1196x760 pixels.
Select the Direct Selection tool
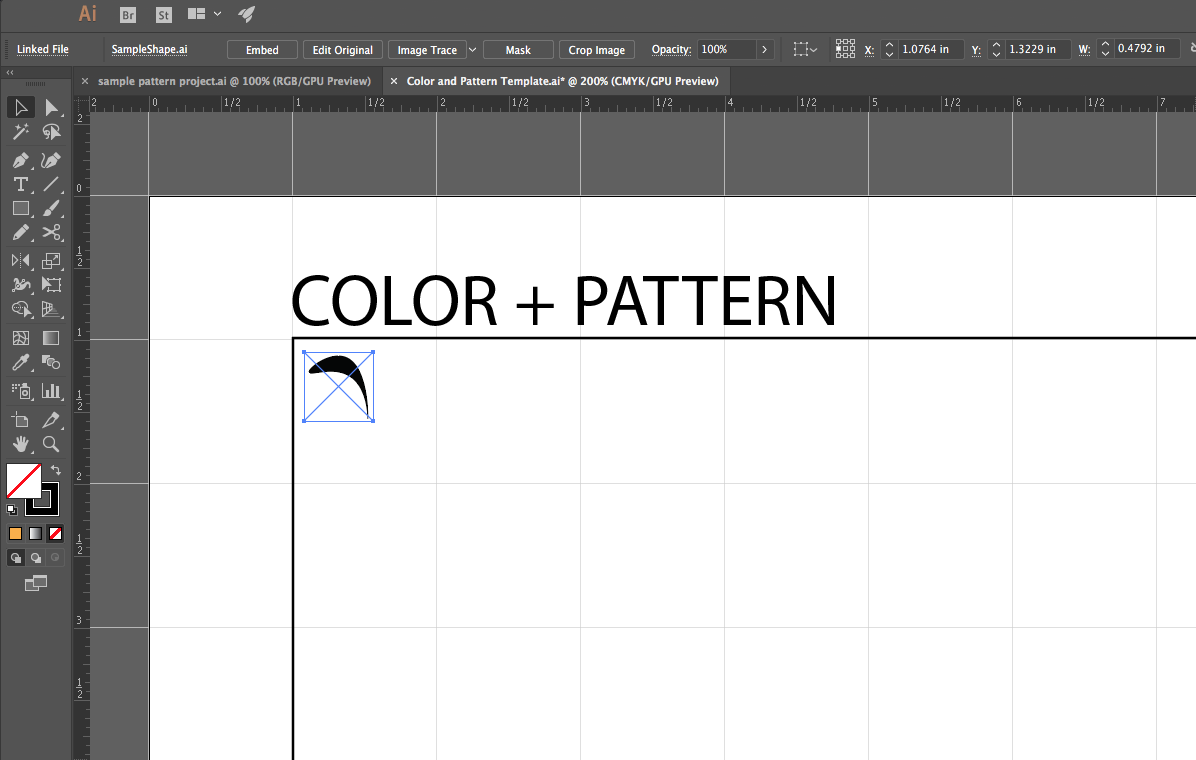pos(51,107)
